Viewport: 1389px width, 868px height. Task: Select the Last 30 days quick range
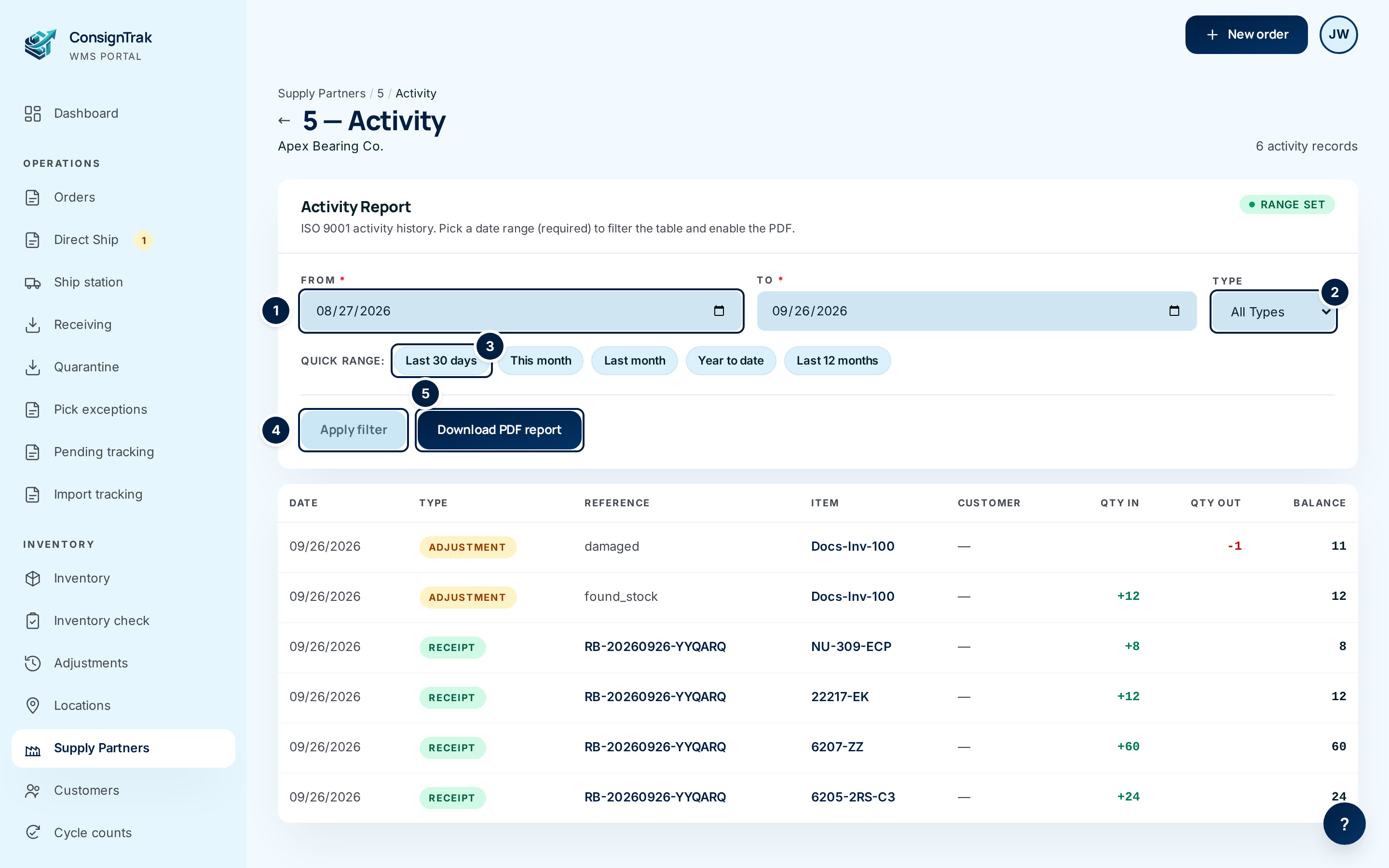[x=441, y=361]
